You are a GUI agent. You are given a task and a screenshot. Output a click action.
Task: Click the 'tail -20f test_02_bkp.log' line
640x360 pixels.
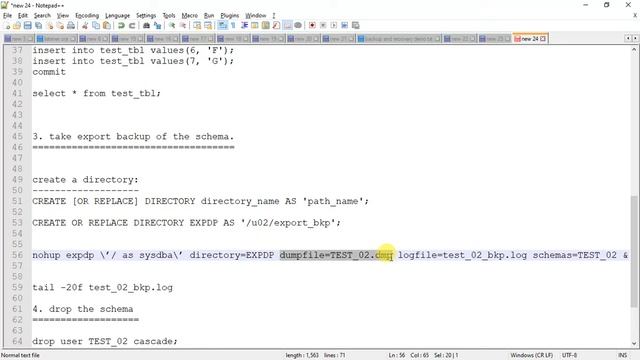coord(102,287)
